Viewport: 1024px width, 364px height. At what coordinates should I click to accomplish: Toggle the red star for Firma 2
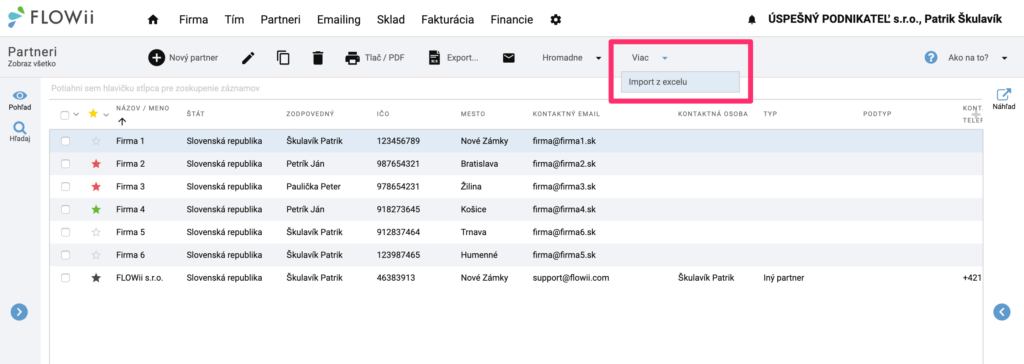click(x=97, y=163)
